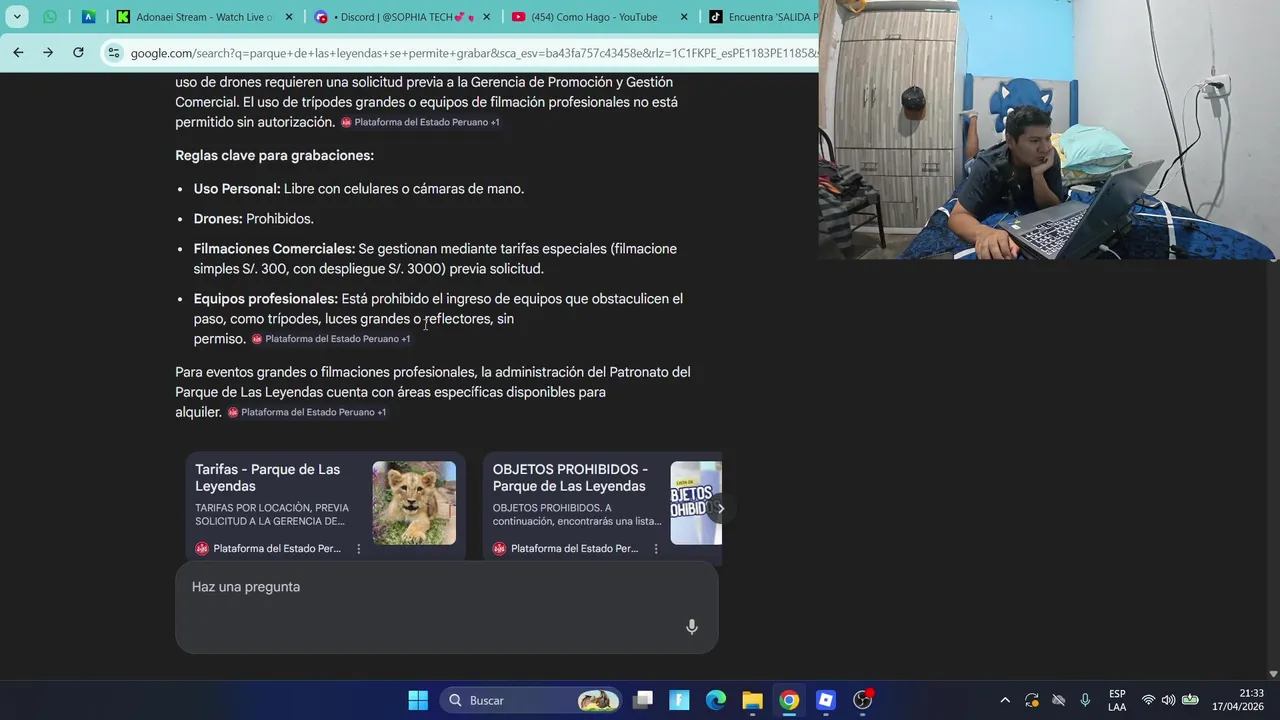Open the pinned WhatsApp tab

click(50, 17)
